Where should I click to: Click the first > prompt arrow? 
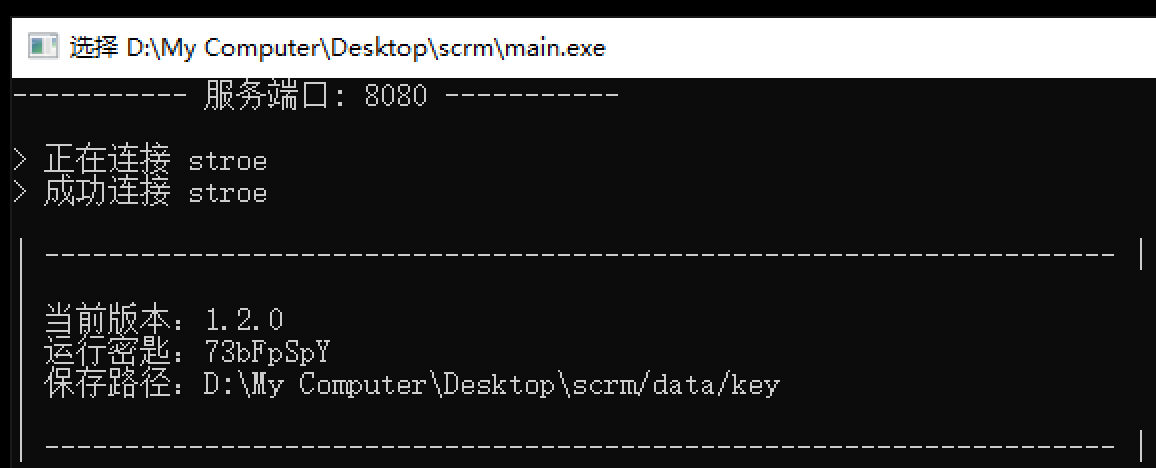tap(20, 160)
